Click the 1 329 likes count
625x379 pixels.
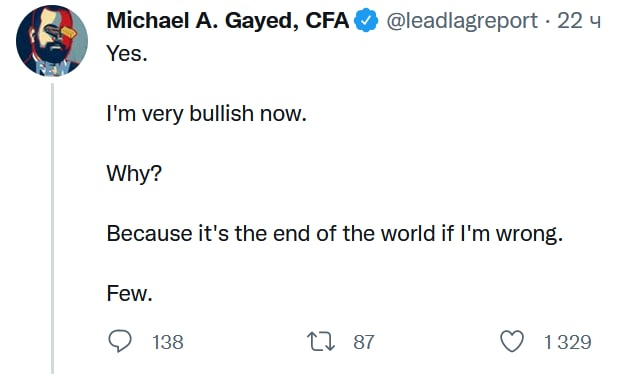568,342
